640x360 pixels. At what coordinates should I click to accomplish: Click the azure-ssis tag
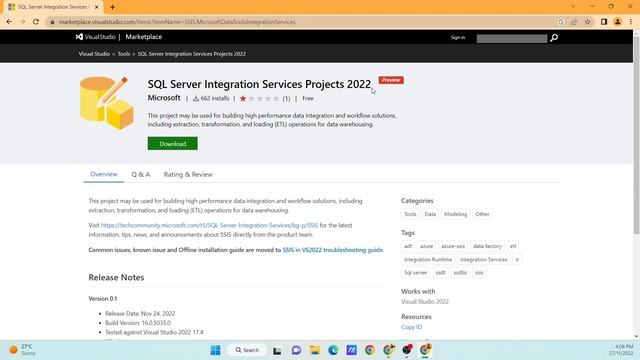coord(453,246)
